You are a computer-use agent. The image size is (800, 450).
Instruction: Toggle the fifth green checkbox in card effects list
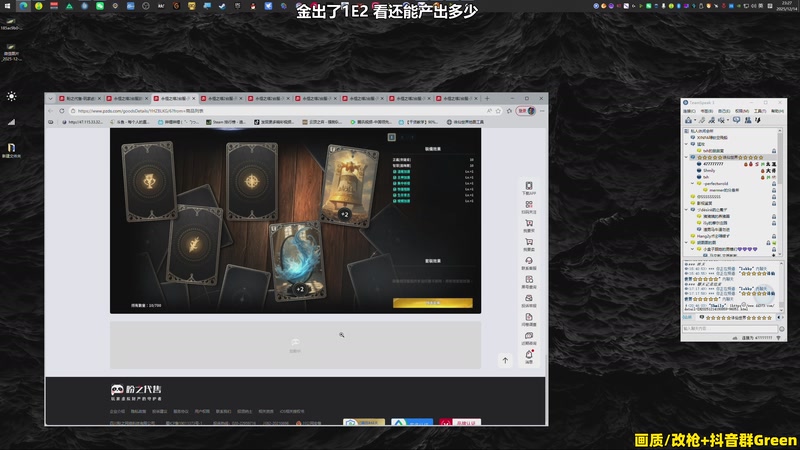394,195
